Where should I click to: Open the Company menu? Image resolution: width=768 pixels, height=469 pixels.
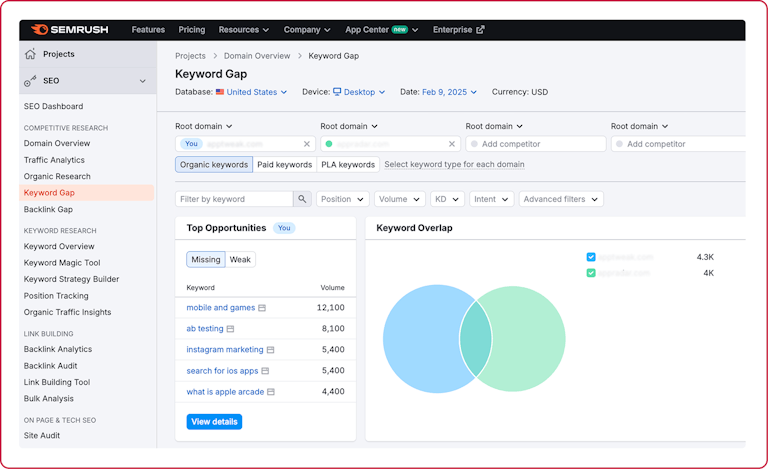(x=307, y=29)
